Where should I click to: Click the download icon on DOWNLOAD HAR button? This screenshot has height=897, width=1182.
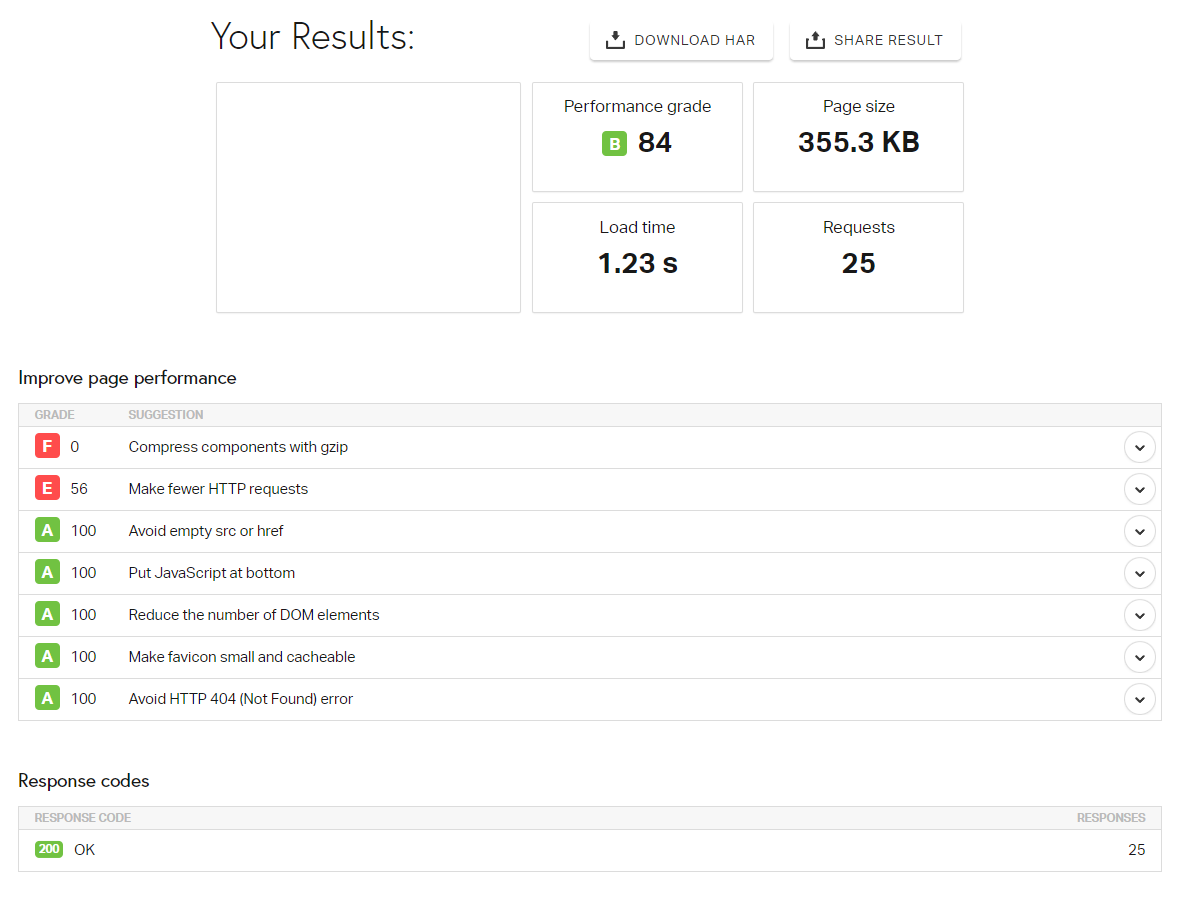(614, 40)
